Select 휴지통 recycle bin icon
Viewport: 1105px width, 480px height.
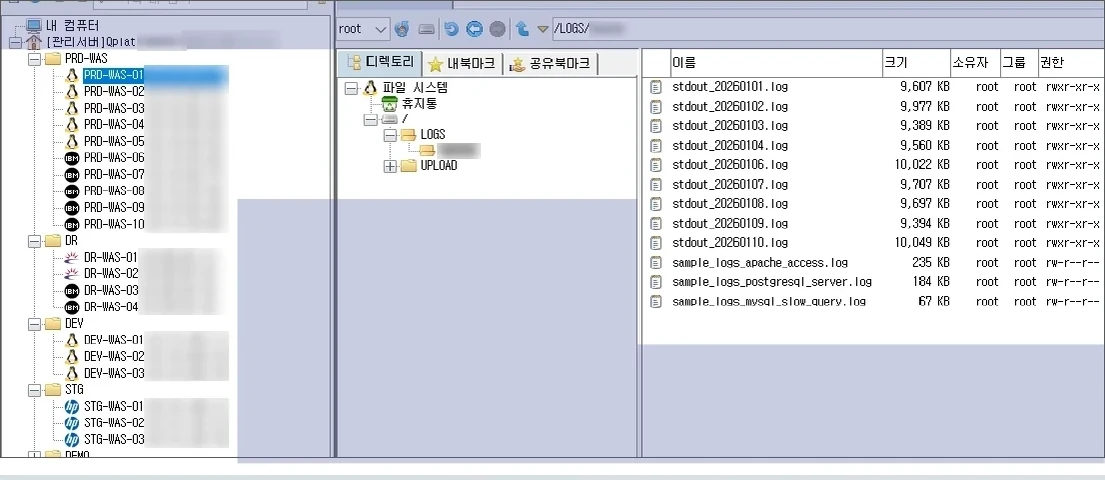389,104
